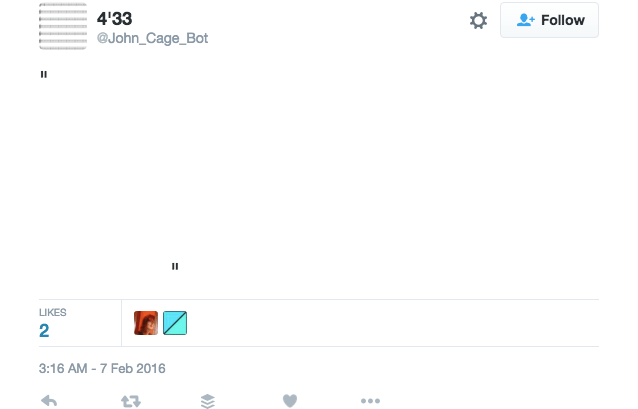This screenshot has height=409, width=638.
Task: Open the striped profile avatar of 4'33
Action: point(63,26)
